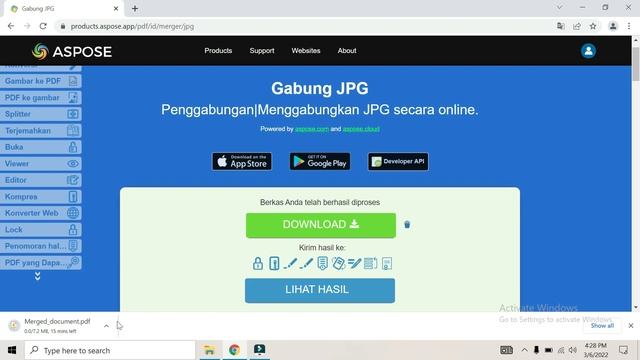This screenshot has width=640, height=360.
Task: Expand the sidebar with the double chevron
Action: [38, 276]
